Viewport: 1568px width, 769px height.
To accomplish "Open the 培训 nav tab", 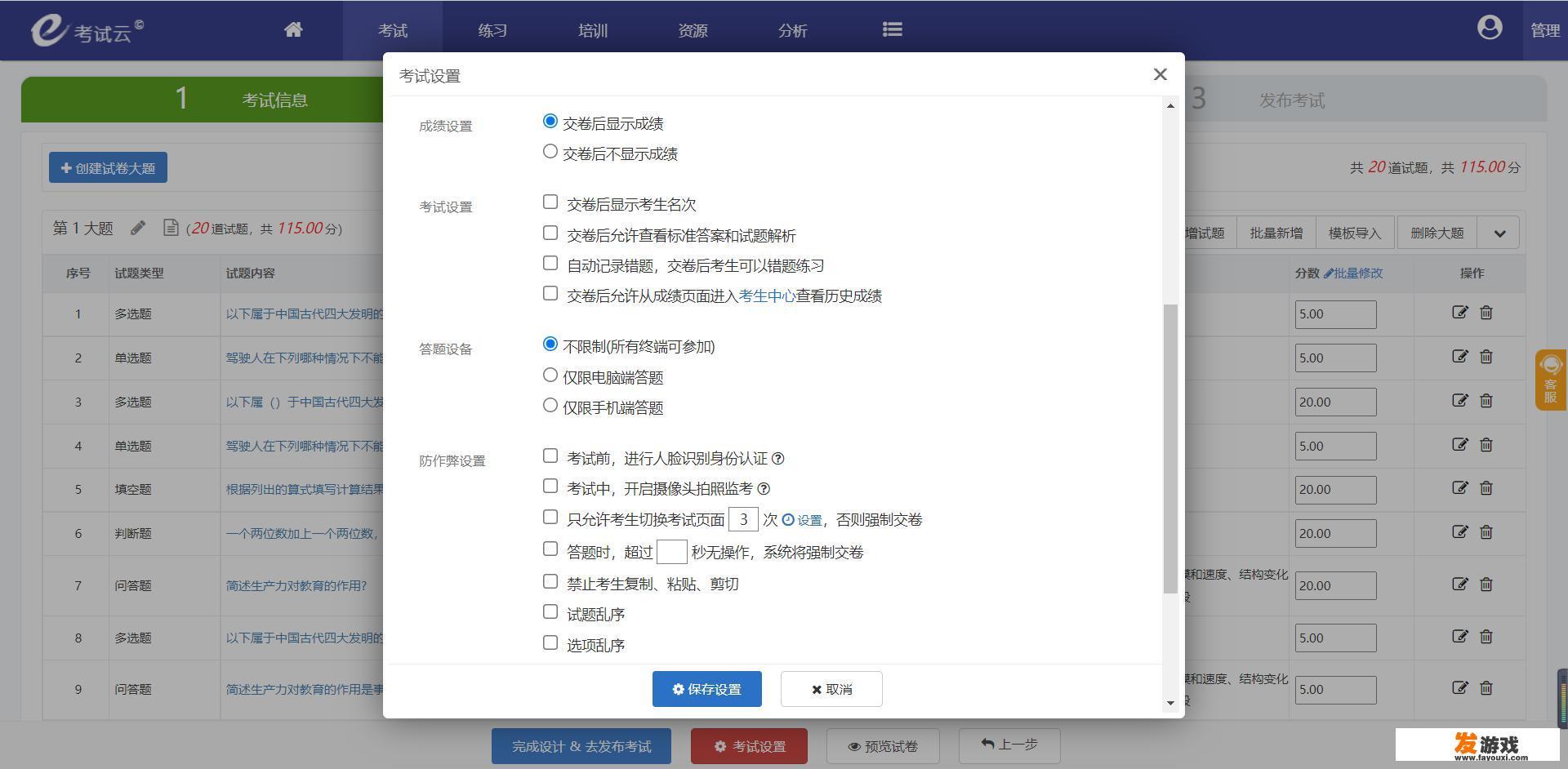I will point(593,30).
